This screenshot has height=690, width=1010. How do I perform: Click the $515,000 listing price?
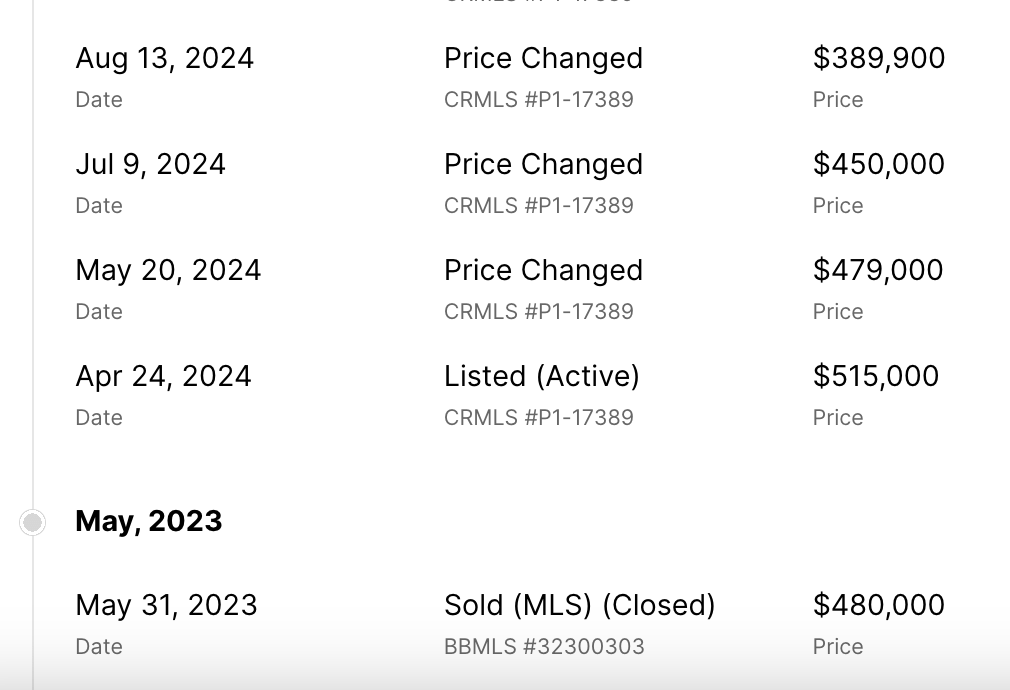coord(876,376)
